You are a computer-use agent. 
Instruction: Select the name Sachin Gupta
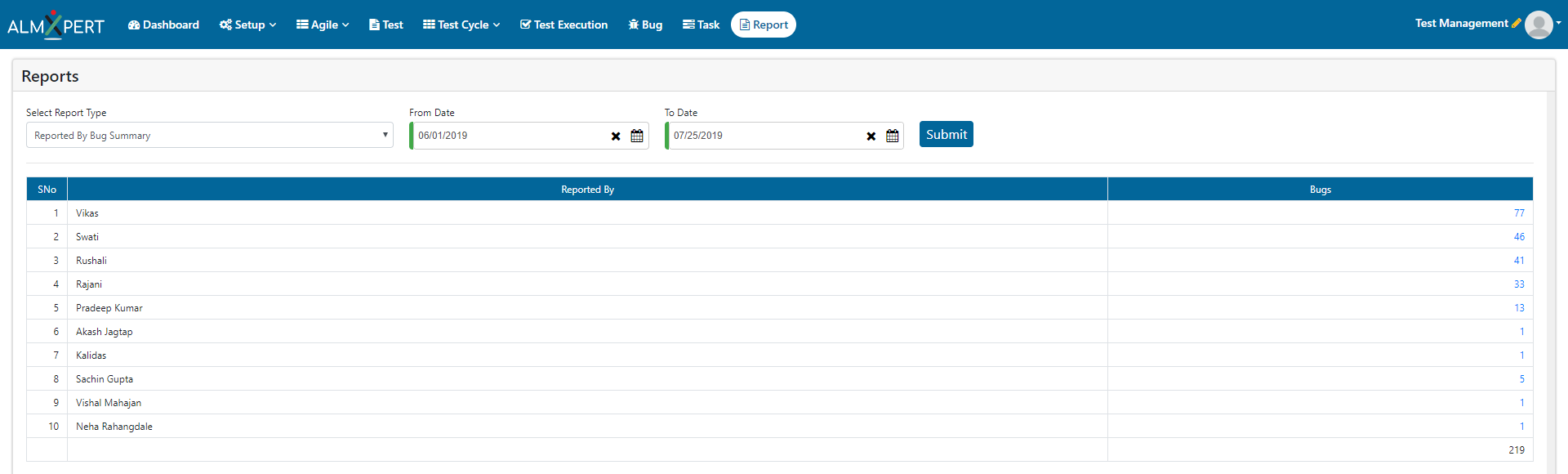(x=105, y=379)
